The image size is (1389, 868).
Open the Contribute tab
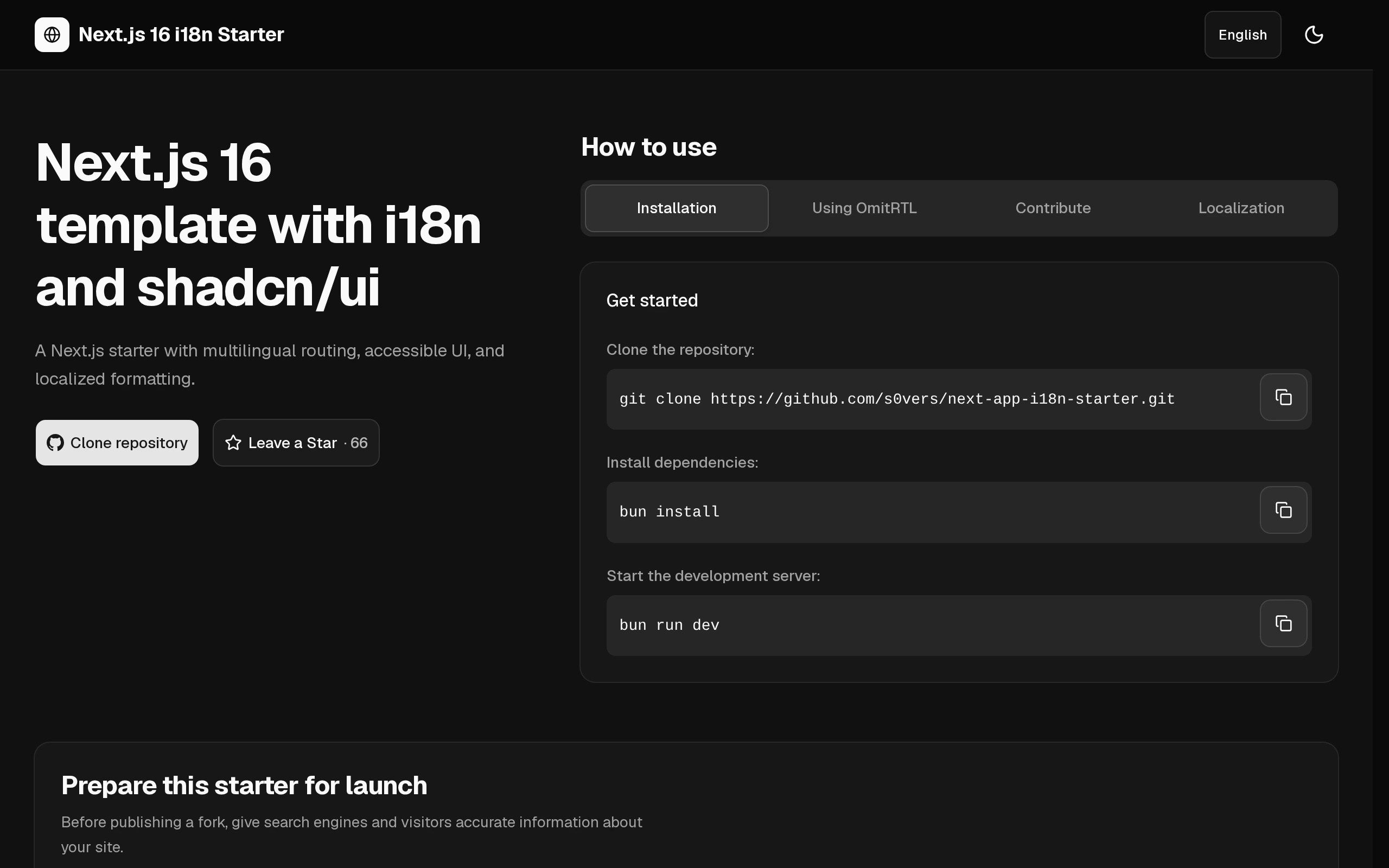click(x=1053, y=208)
